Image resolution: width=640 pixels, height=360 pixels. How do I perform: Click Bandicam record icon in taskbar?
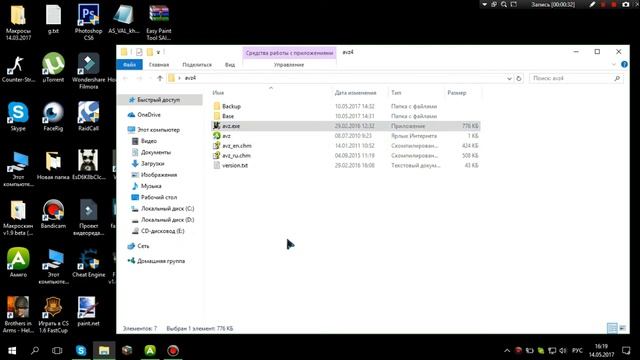[173, 350]
